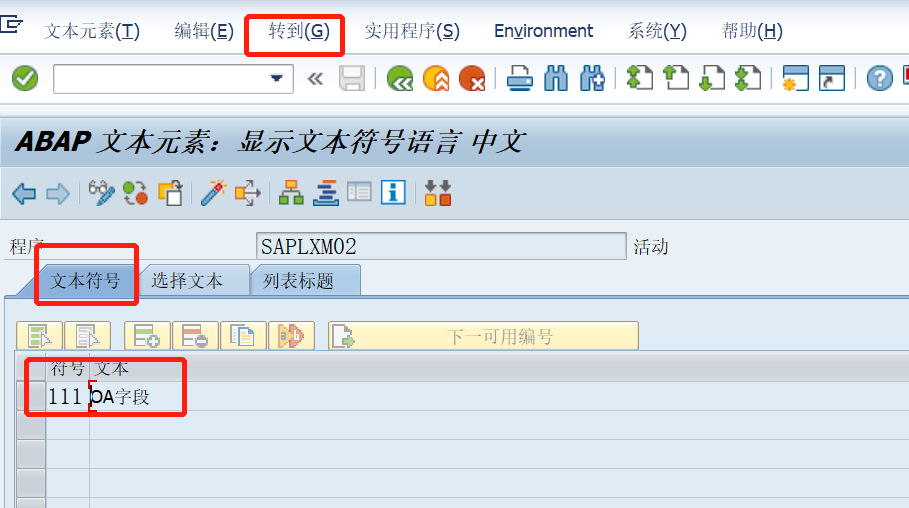Click the symbol cell containing 111

(67, 396)
